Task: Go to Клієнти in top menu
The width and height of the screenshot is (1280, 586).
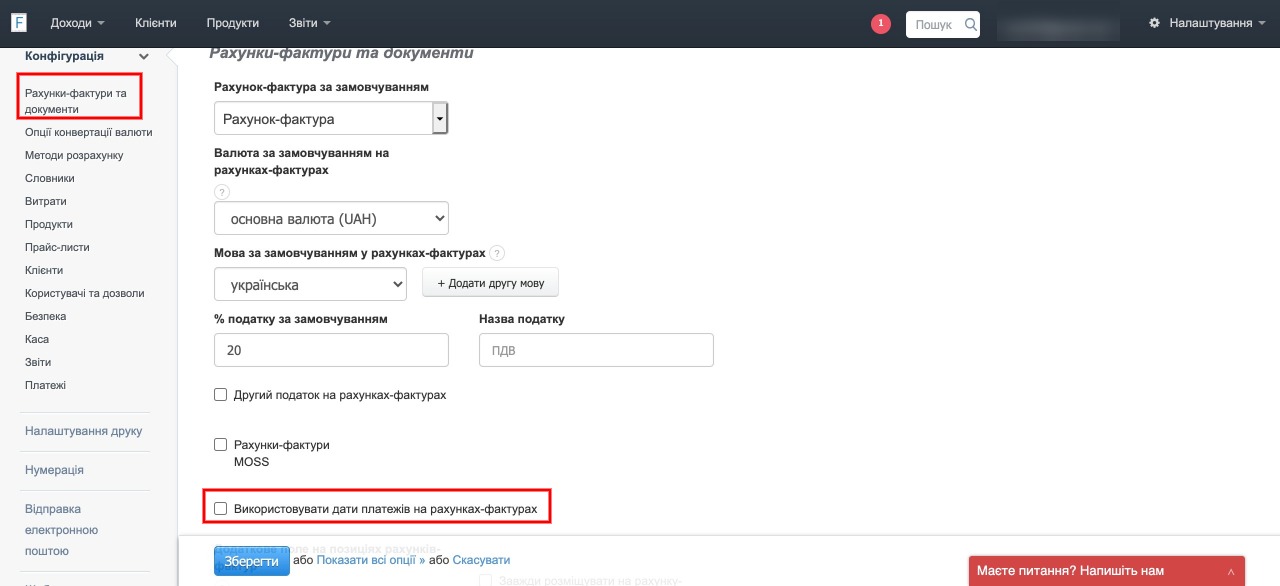Action: (156, 23)
